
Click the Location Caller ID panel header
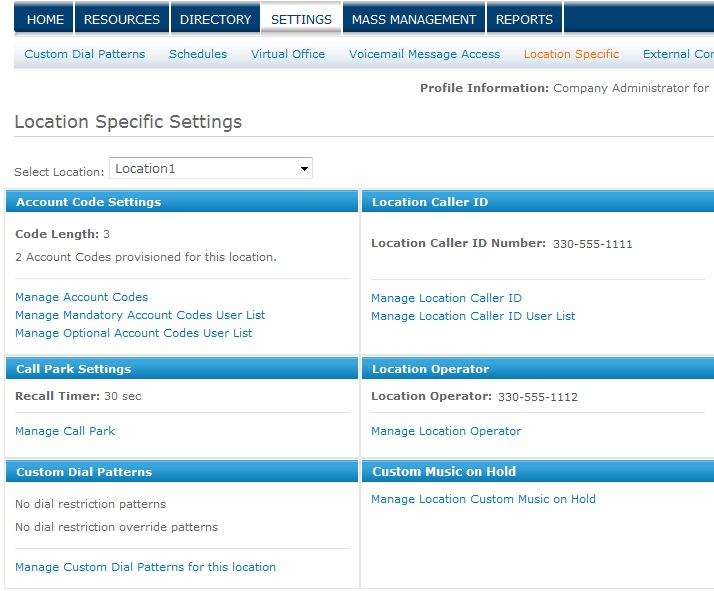pos(538,202)
